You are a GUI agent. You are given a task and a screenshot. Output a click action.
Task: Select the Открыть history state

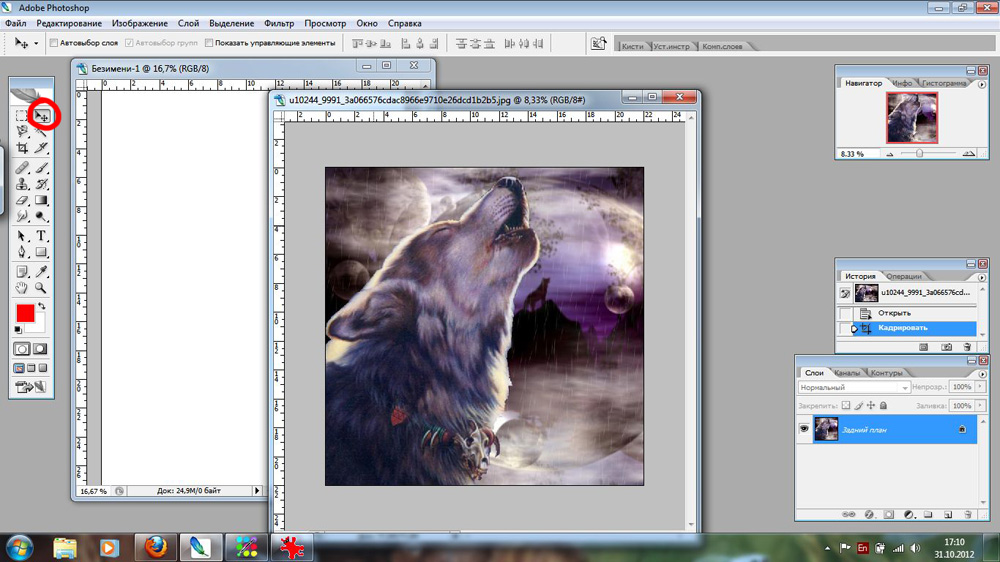(915, 313)
